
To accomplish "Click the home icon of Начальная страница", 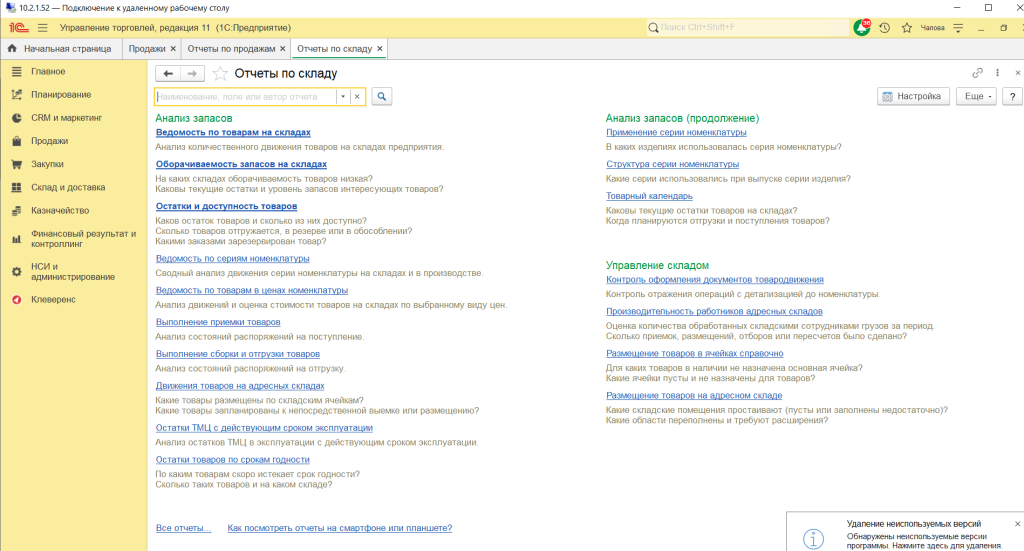I will pyautogui.click(x=12, y=48).
